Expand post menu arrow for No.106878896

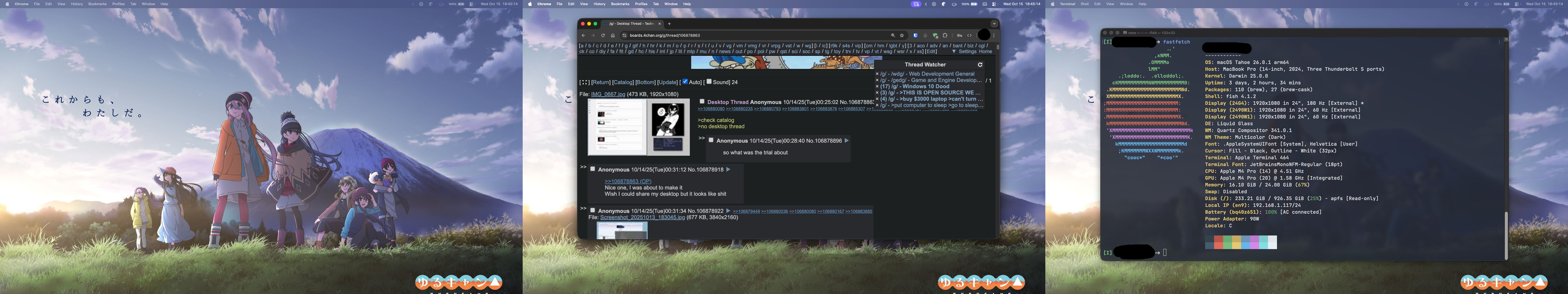(846, 141)
